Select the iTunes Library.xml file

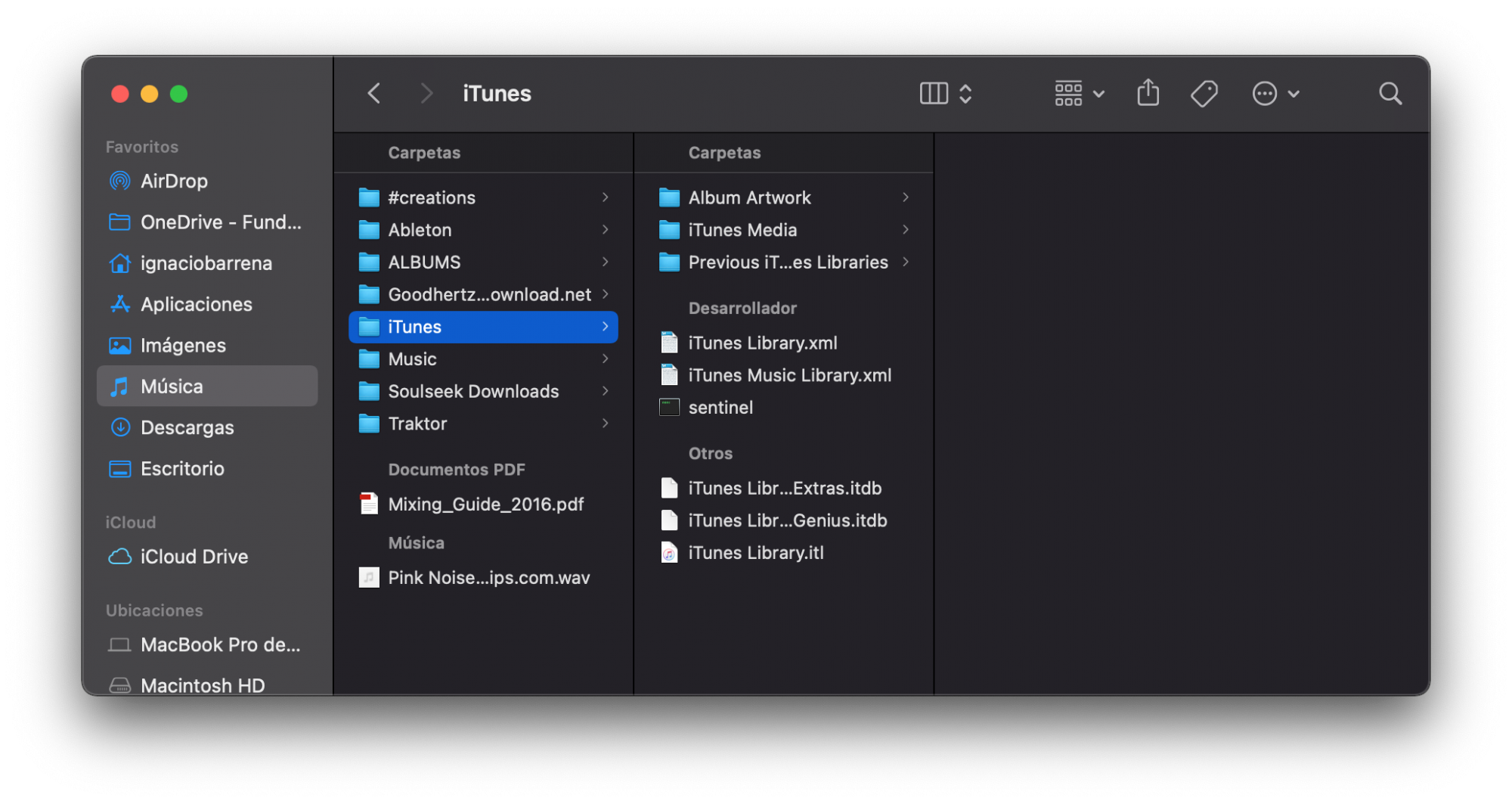pyautogui.click(x=783, y=343)
